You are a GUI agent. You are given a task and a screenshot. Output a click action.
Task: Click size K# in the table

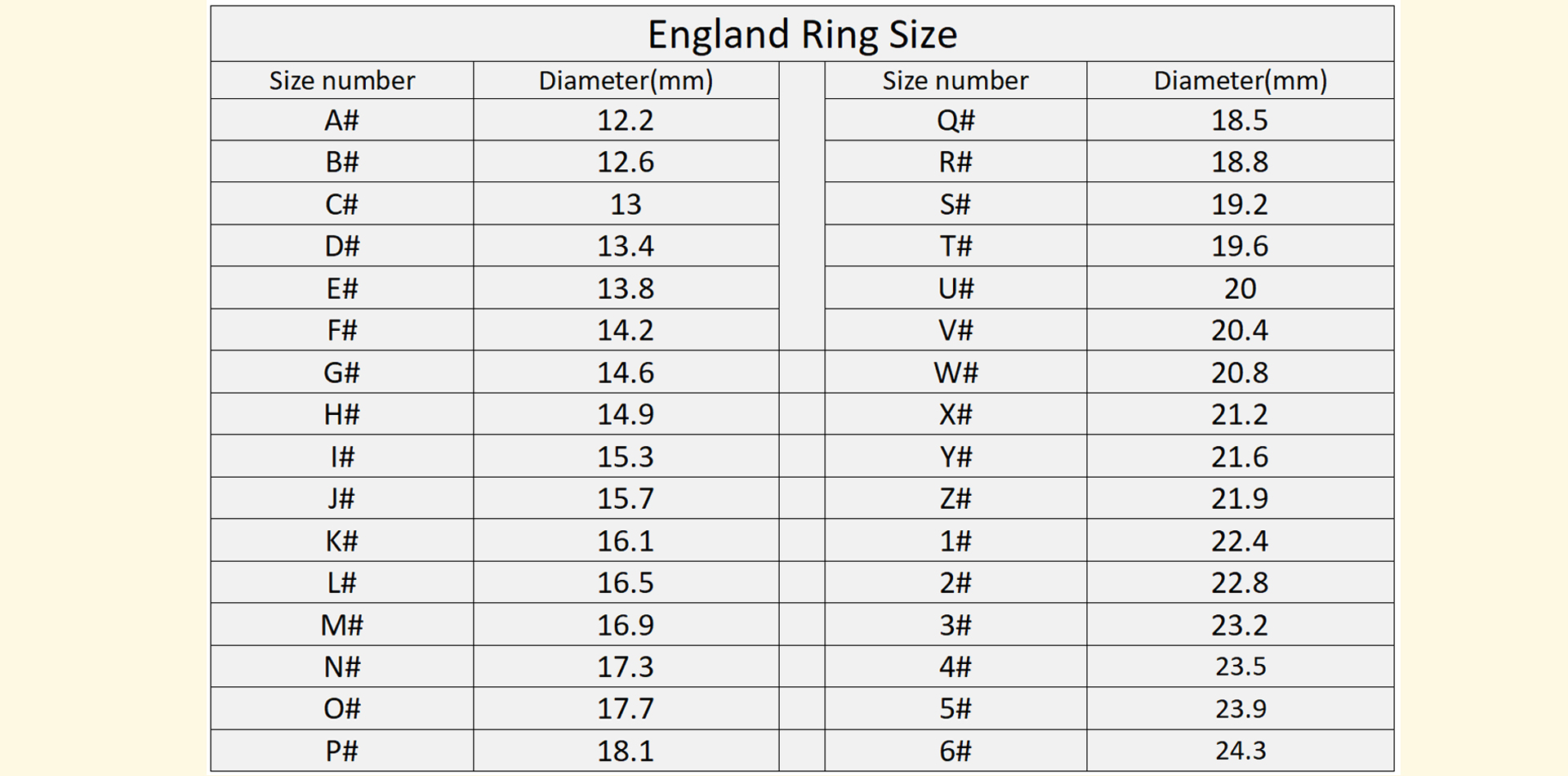point(341,541)
